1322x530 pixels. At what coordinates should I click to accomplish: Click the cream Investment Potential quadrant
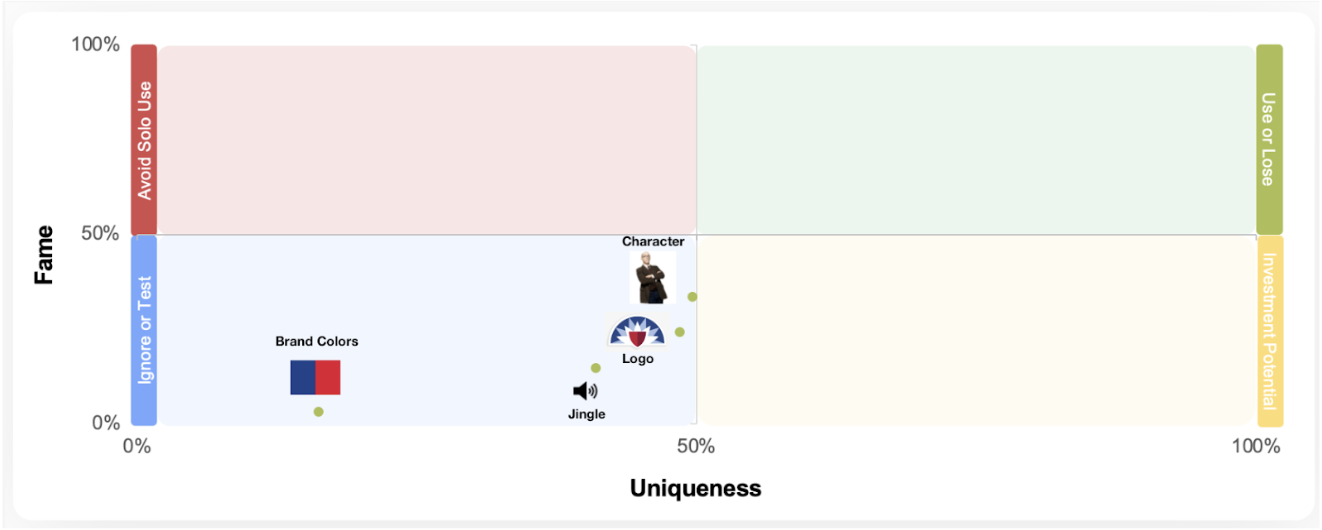coord(976,331)
